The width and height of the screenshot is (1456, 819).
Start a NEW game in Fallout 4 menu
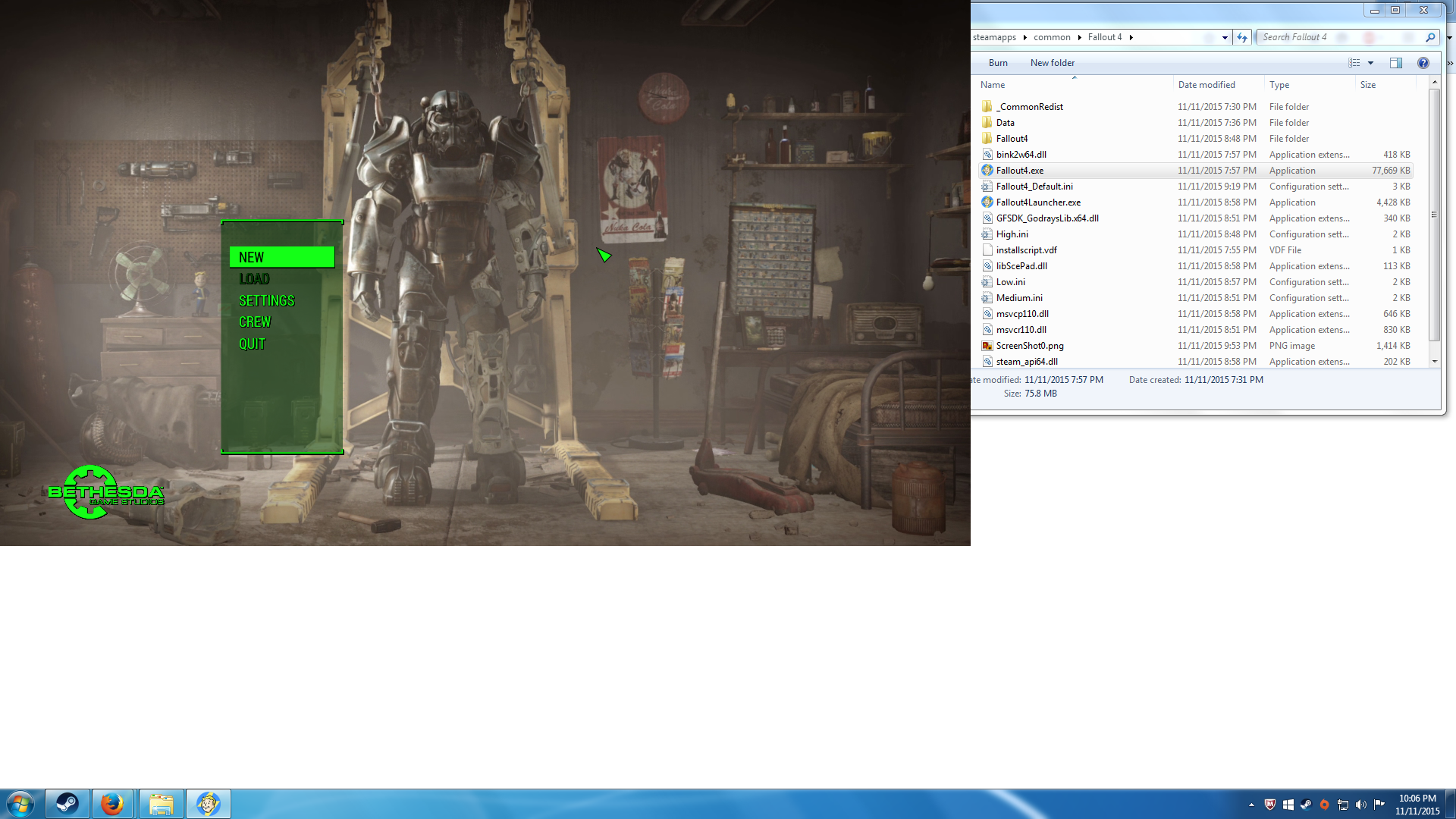point(282,257)
